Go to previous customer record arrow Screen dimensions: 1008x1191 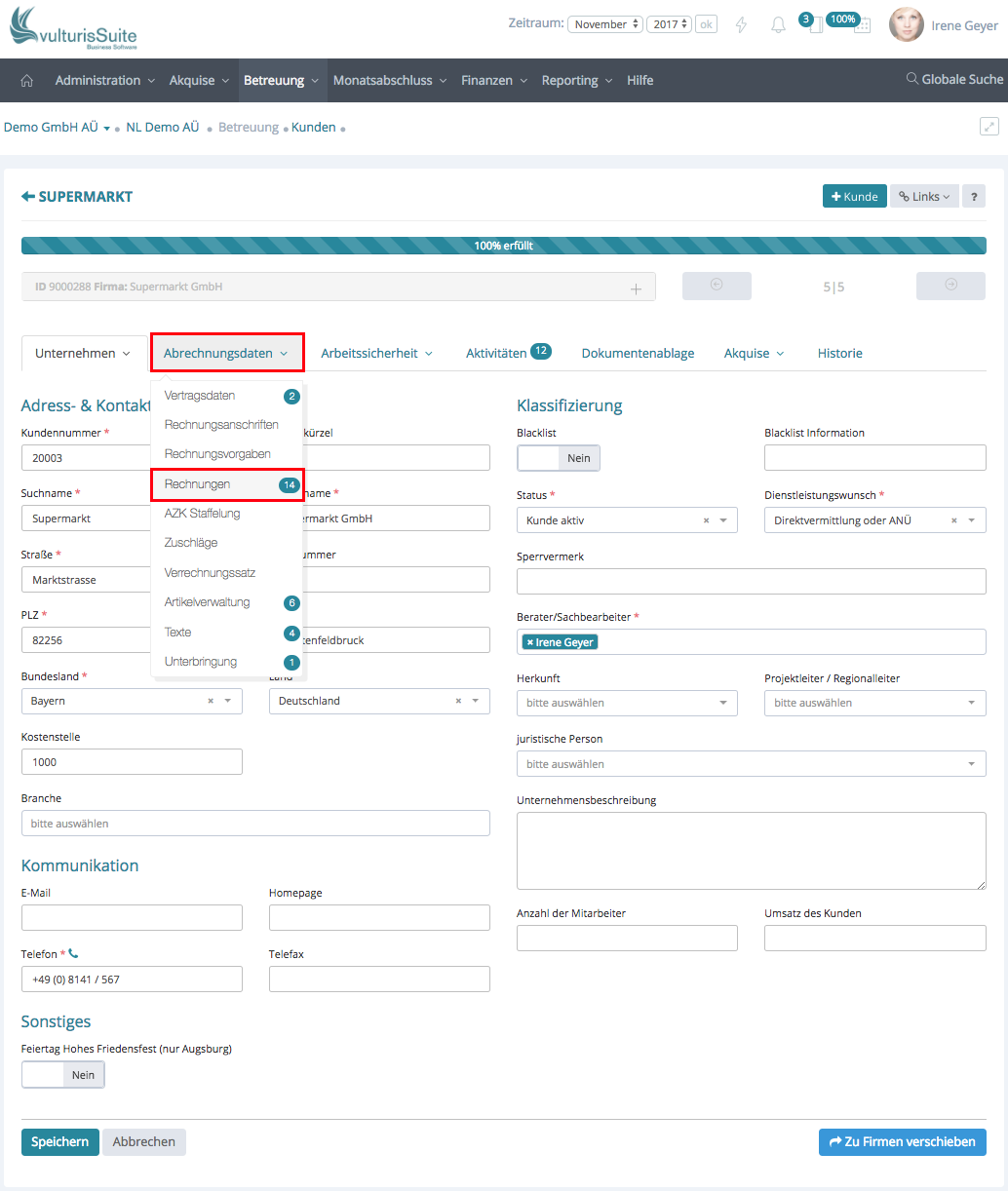point(717,286)
